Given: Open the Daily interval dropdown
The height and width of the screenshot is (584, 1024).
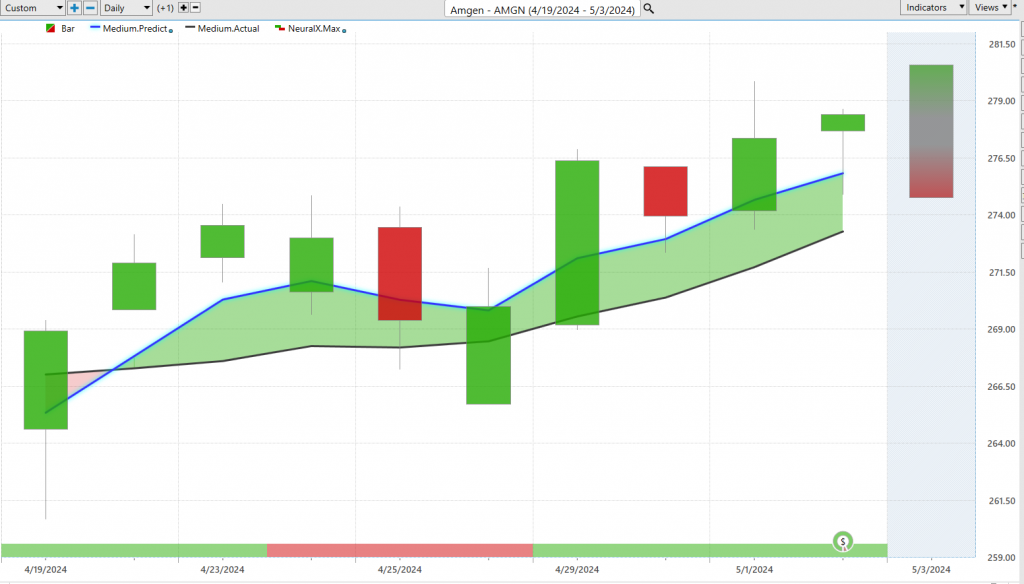Looking at the screenshot, I should coord(127,8).
